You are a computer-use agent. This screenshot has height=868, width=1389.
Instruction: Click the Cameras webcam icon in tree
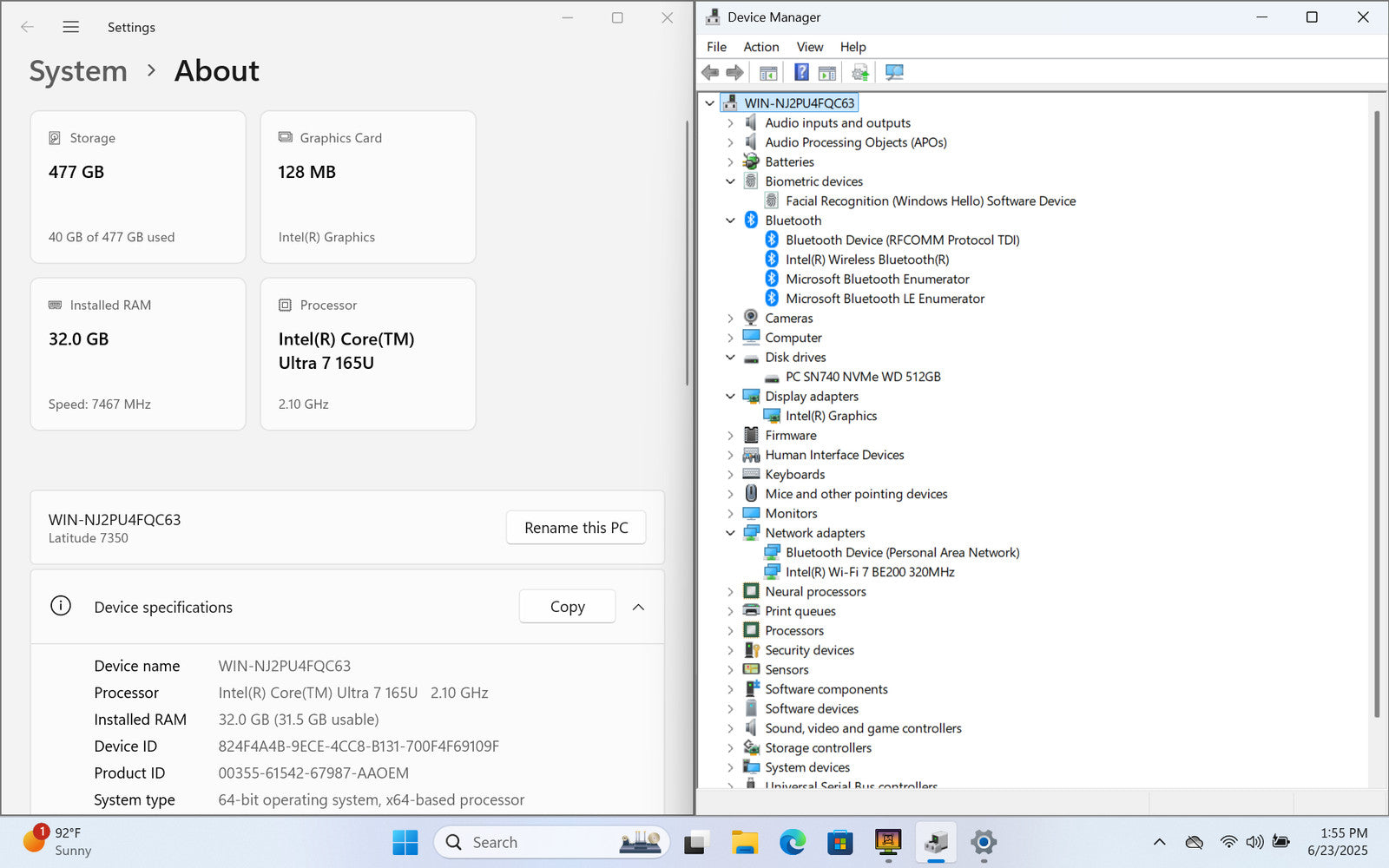tap(751, 318)
